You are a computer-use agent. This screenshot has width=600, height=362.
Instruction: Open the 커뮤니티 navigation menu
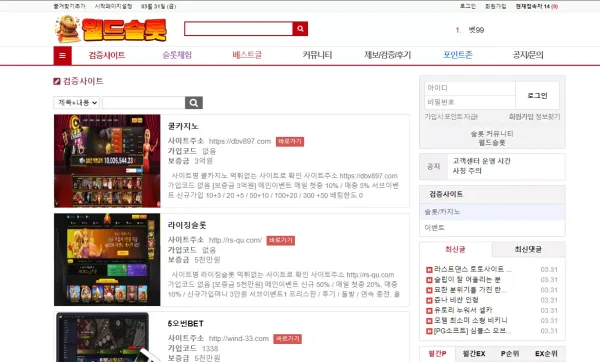point(317,55)
